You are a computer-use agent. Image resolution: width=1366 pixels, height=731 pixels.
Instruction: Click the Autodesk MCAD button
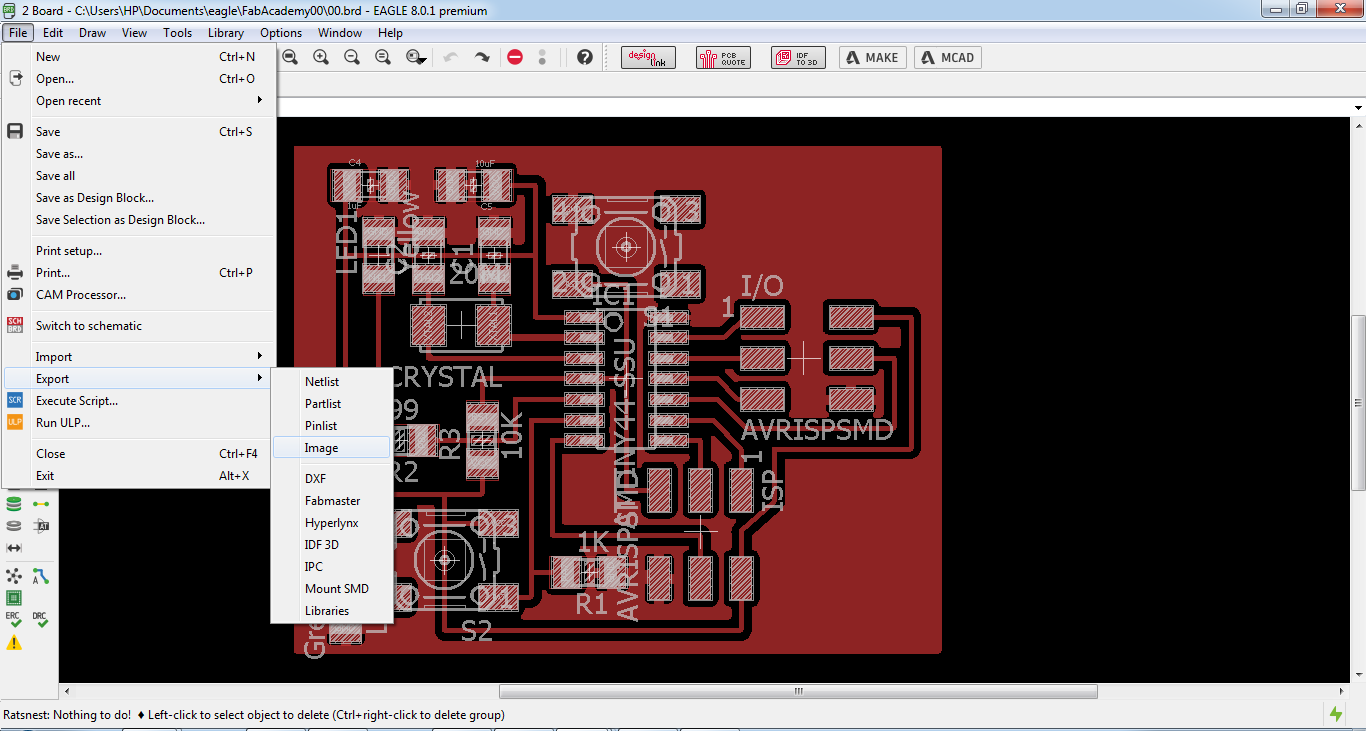948,57
